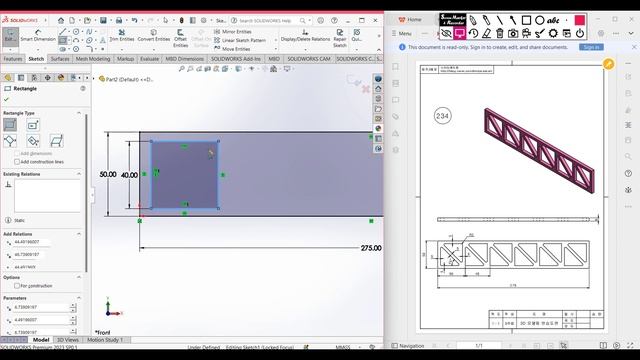Click the SOLIDWORKS Home icon
640x360 pixels.
[x=61, y=20]
